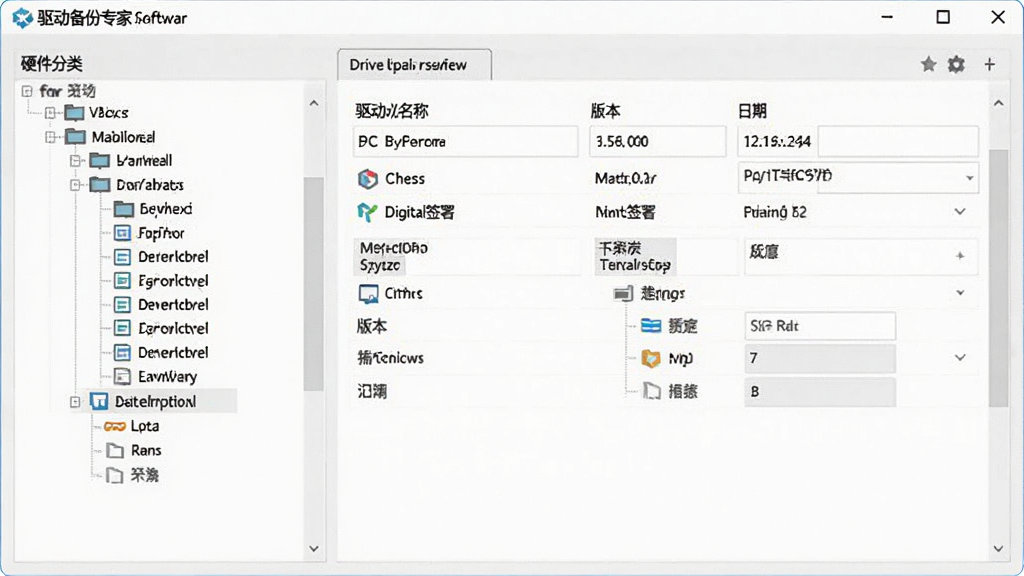Click the PC ByPerore name field
Viewport: 1024px width, 576px height.
point(465,142)
